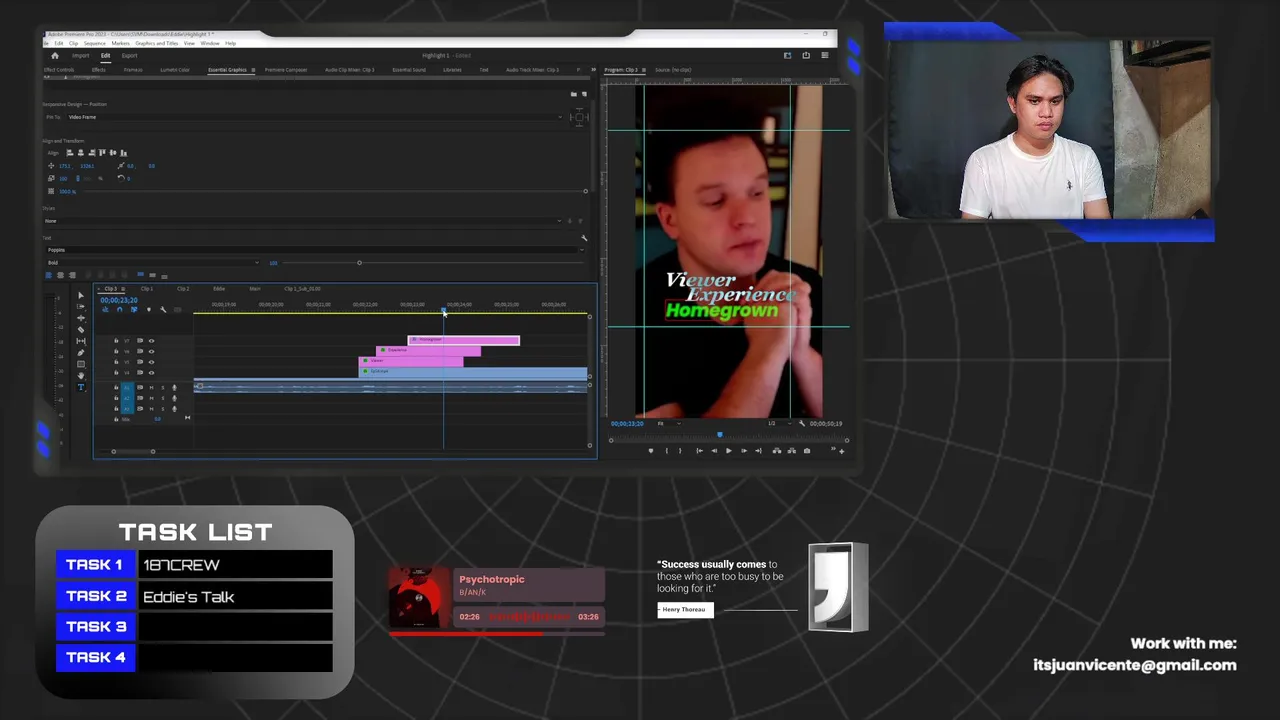Viewport: 1280px width, 720px height.
Task: Switch to the Lumetri Color tab
Action: (x=175, y=70)
